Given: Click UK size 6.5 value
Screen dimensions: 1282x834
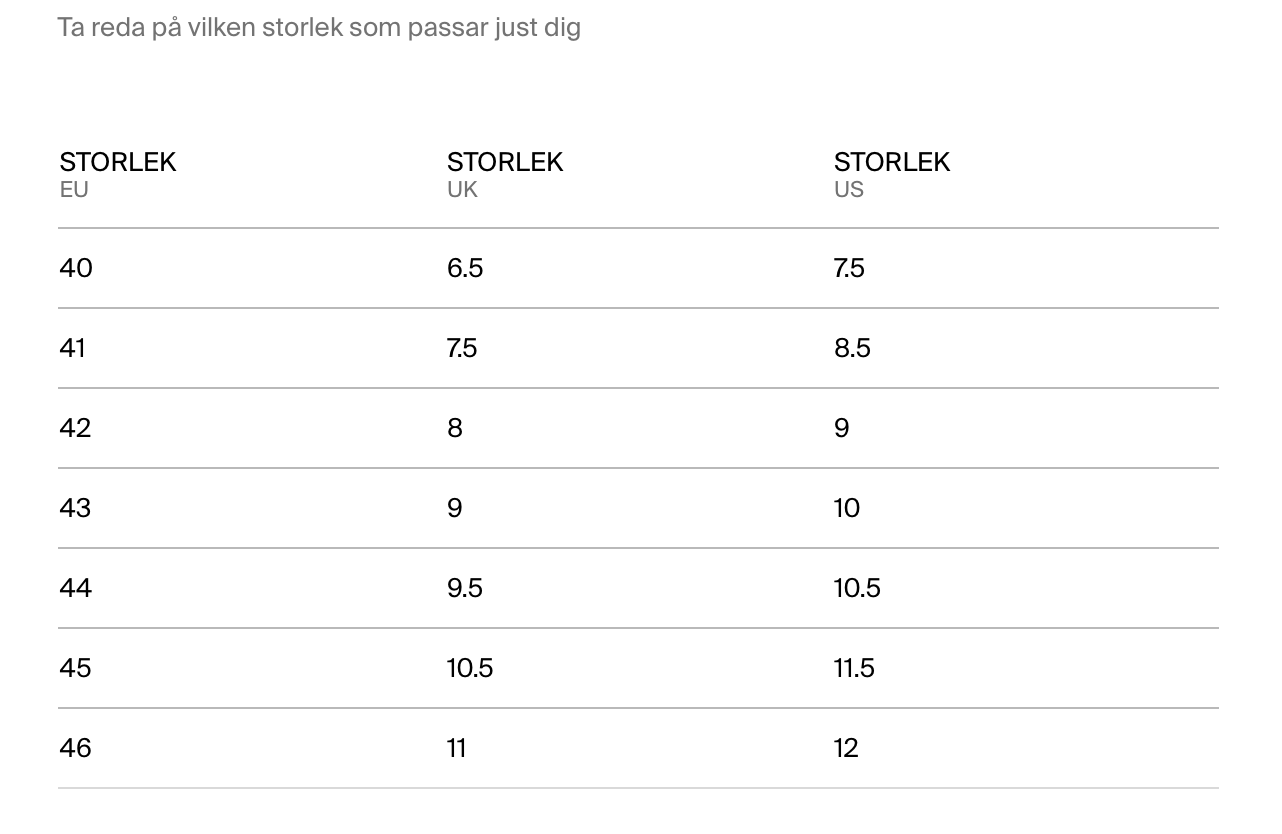Looking at the screenshot, I should [x=465, y=268].
